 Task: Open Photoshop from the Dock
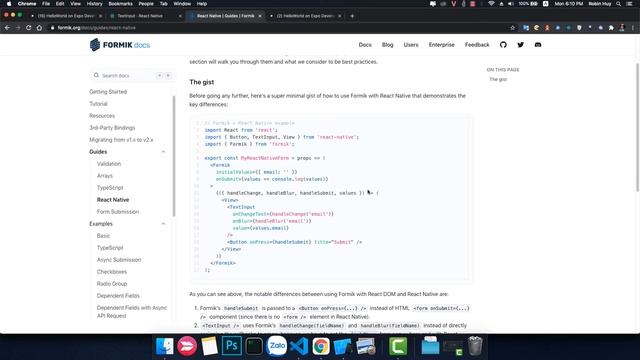click(231, 346)
